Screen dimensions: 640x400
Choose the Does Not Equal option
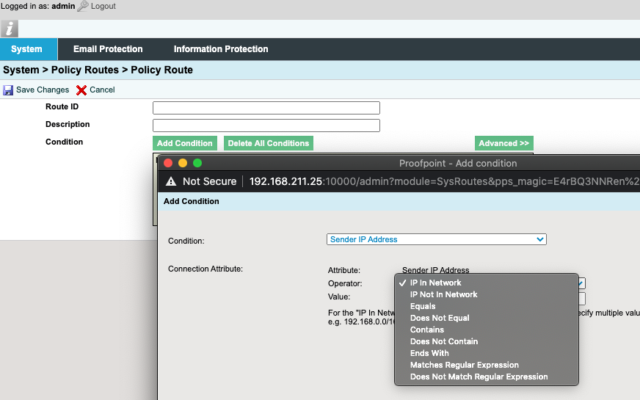pyautogui.click(x=486, y=318)
